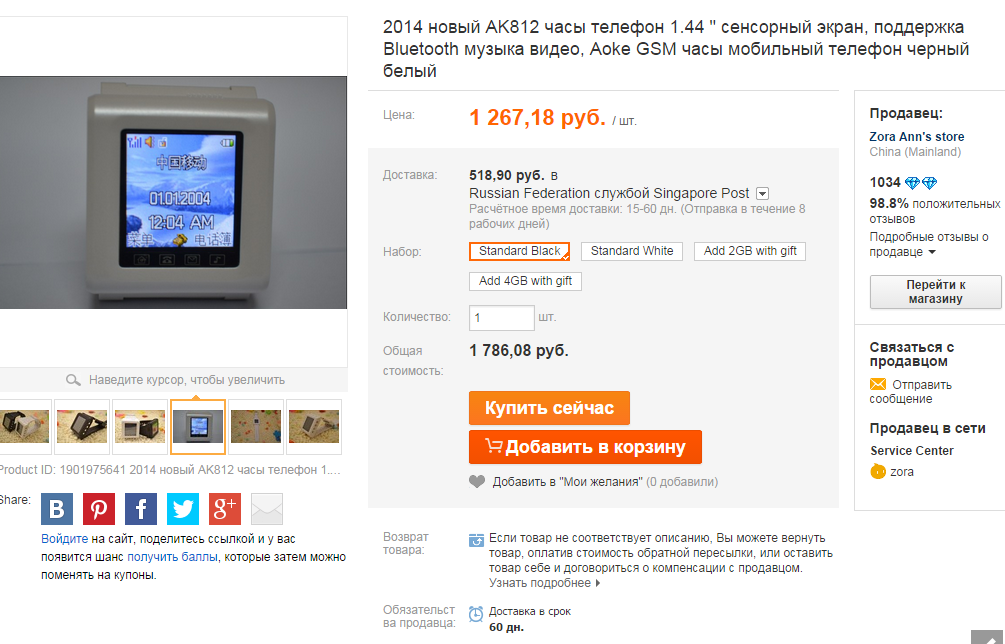Click the quantity input field
This screenshot has width=1005, height=644.
502,318
